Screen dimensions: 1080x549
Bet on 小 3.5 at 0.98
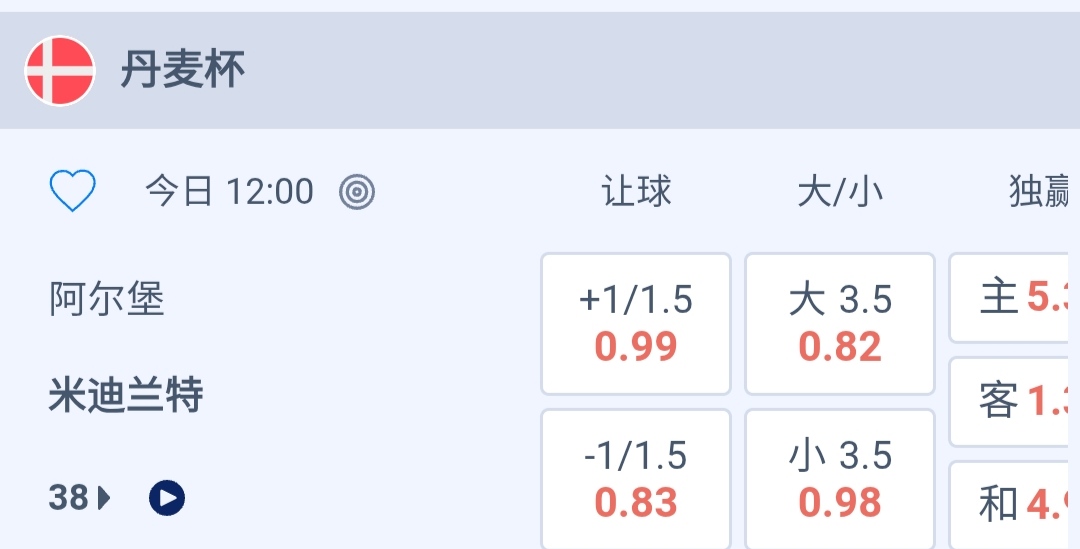click(x=840, y=479)
